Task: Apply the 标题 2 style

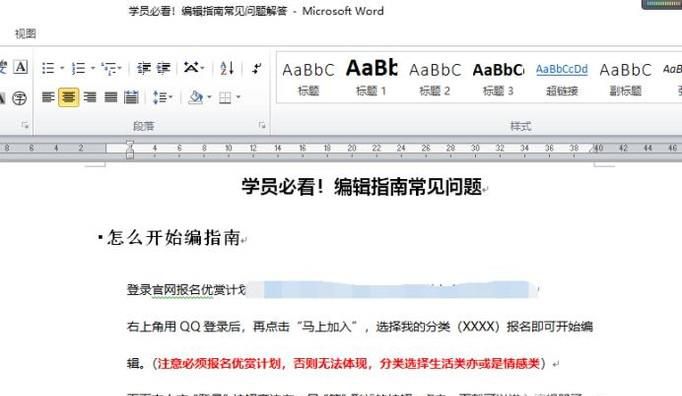Action: click(435, 79)
